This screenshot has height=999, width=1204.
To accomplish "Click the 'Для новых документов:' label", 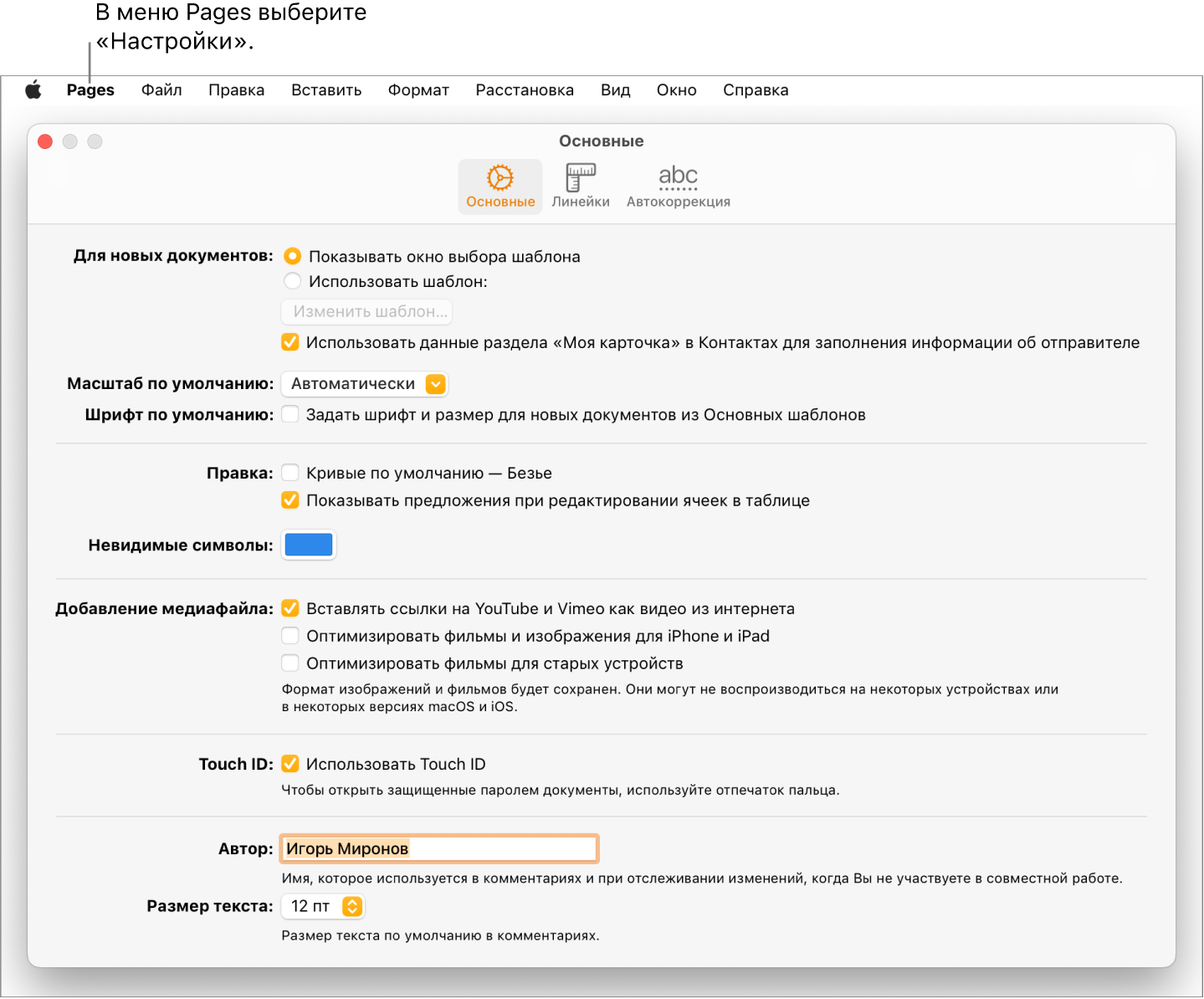I will [173, 256].
